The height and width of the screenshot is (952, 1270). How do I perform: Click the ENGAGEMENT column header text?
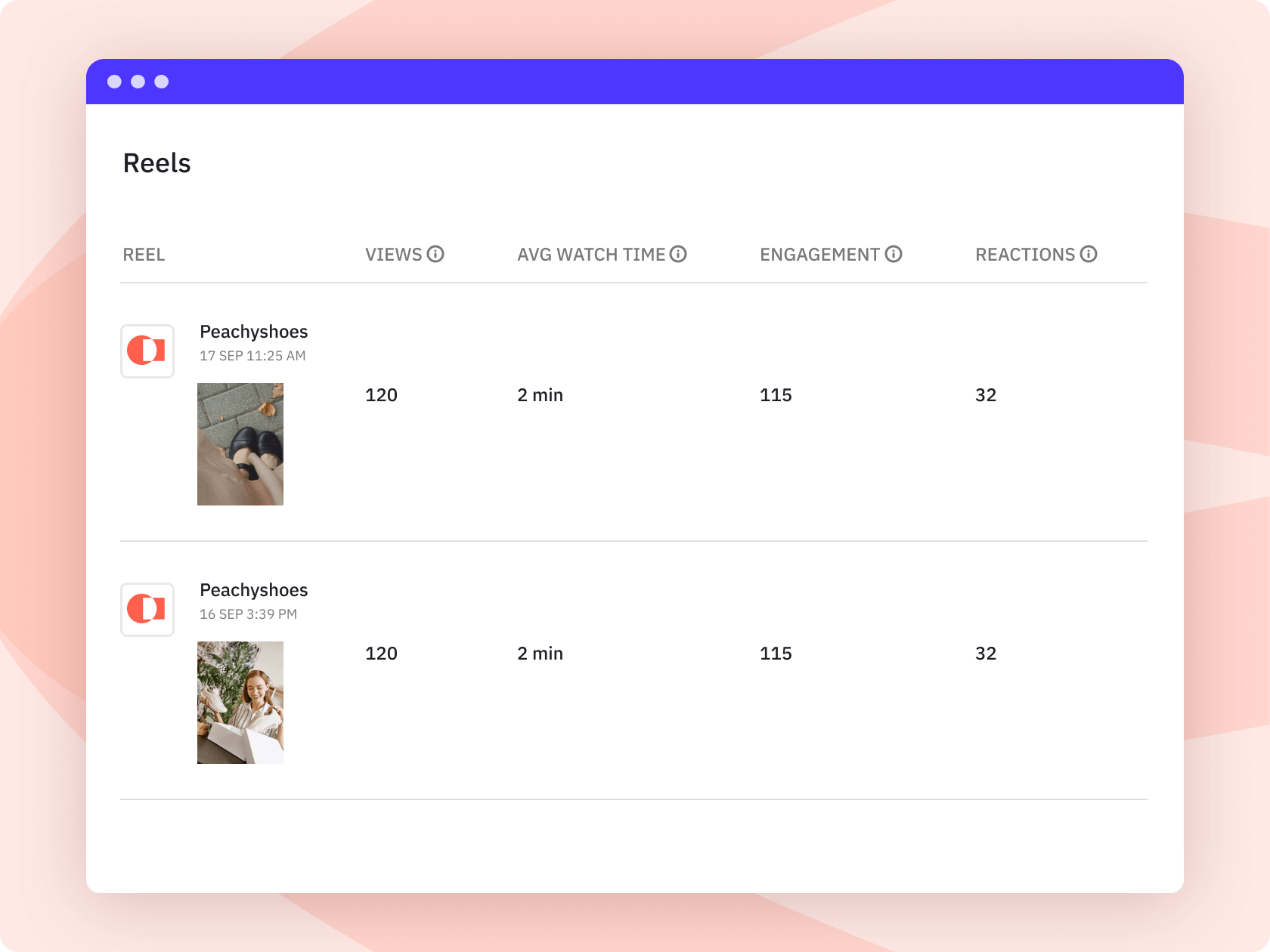pos(819,255)
